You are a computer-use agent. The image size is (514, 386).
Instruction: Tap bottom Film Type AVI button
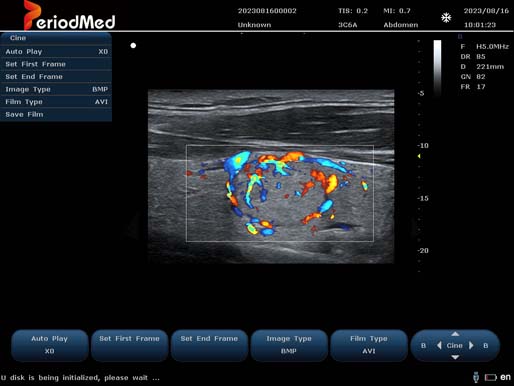pos(369,345)
